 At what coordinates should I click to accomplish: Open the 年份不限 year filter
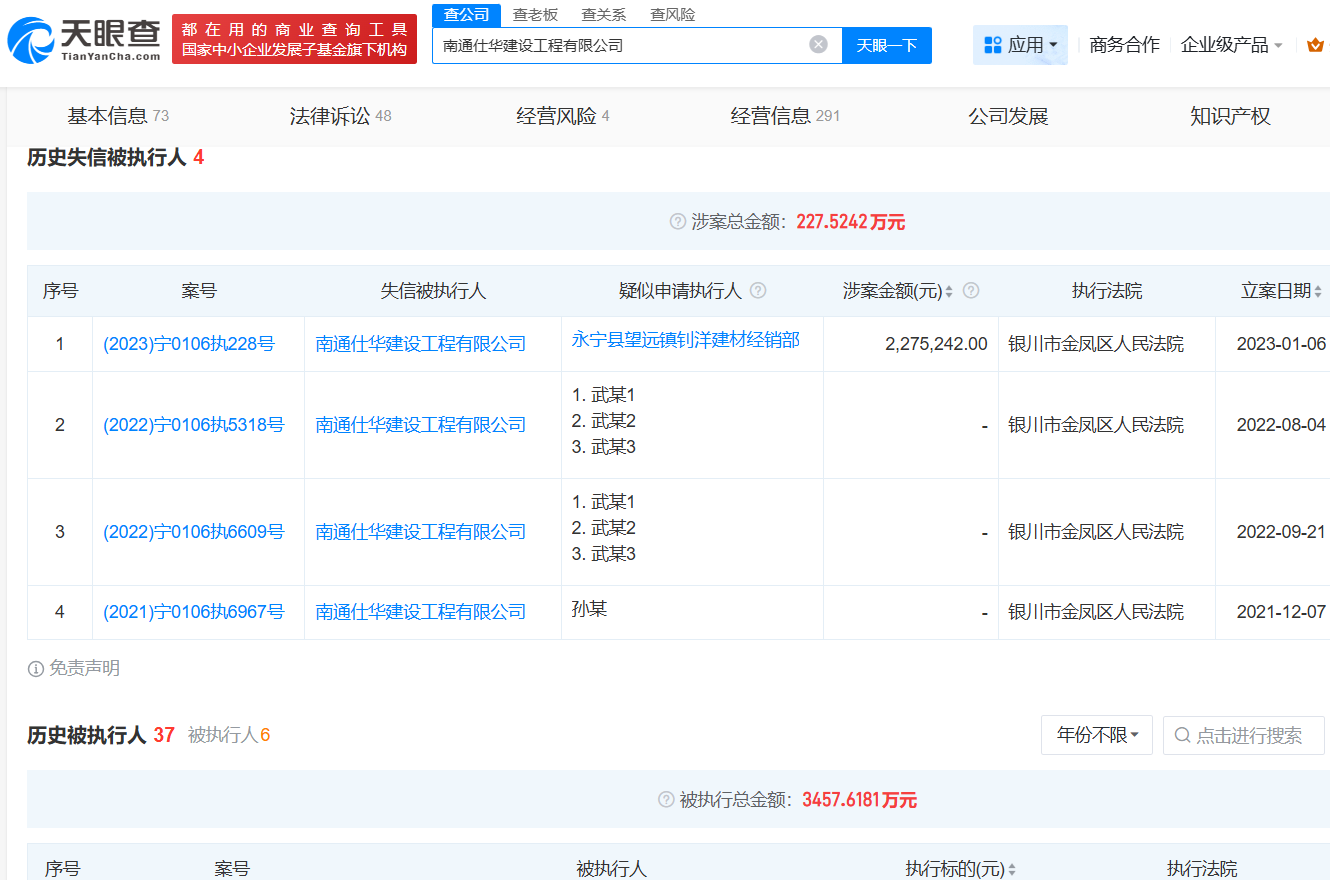tap(1097, 736)
